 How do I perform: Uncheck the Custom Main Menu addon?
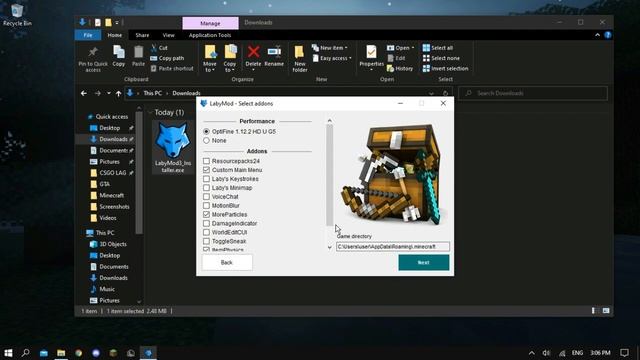point(207,170)
